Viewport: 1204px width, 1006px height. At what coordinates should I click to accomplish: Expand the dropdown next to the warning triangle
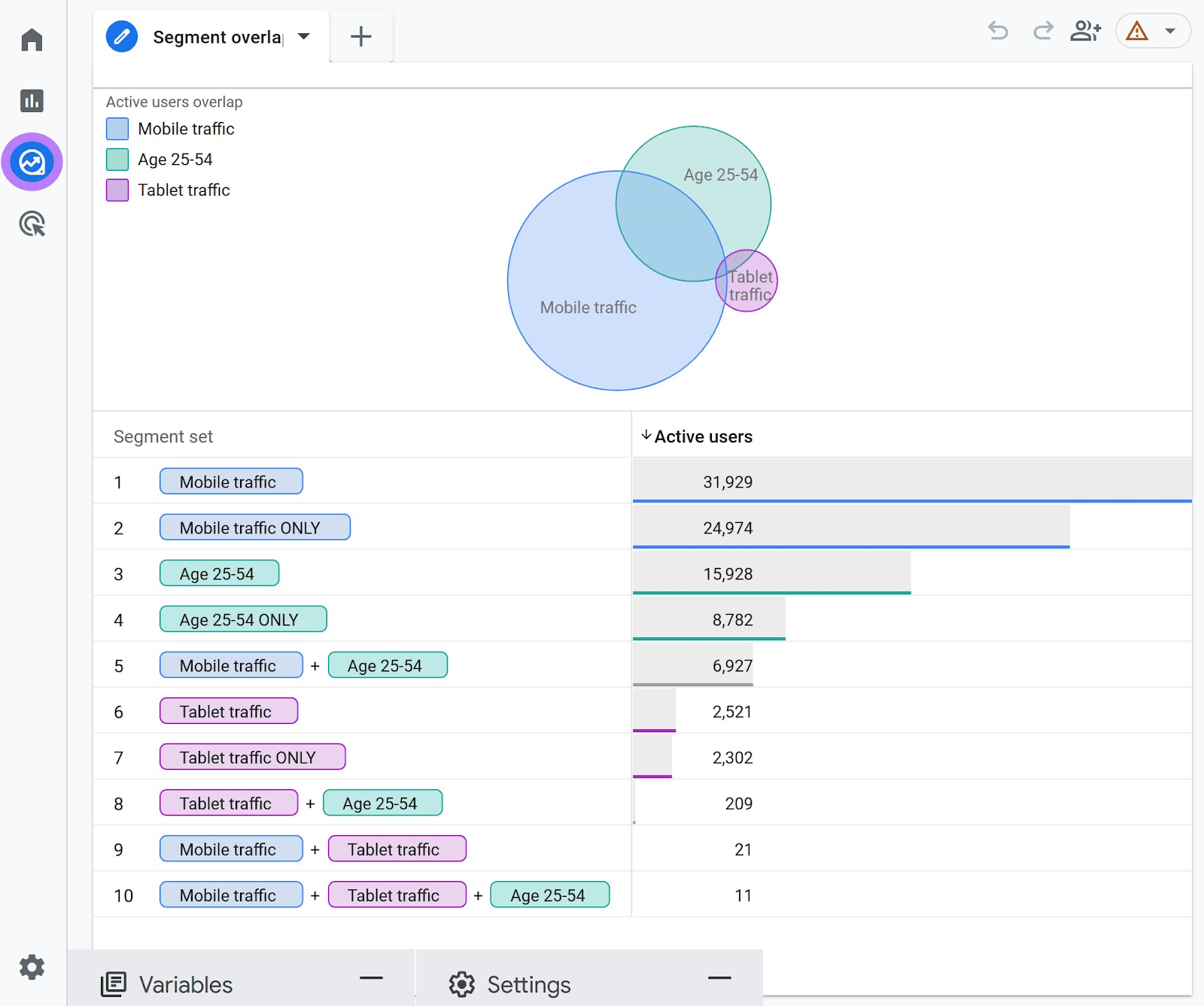pos(1169,32)
